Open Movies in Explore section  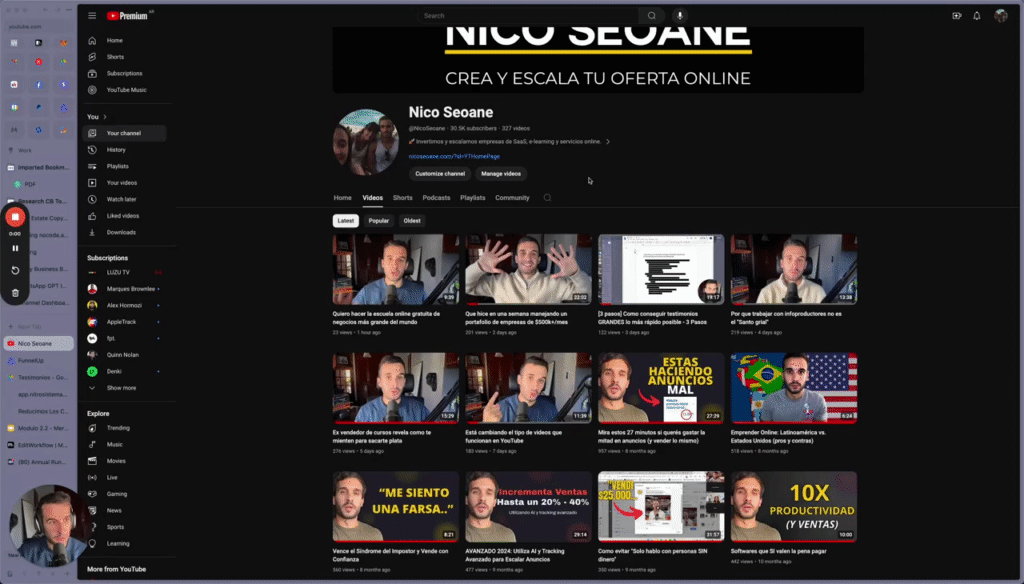click(125, 461)
